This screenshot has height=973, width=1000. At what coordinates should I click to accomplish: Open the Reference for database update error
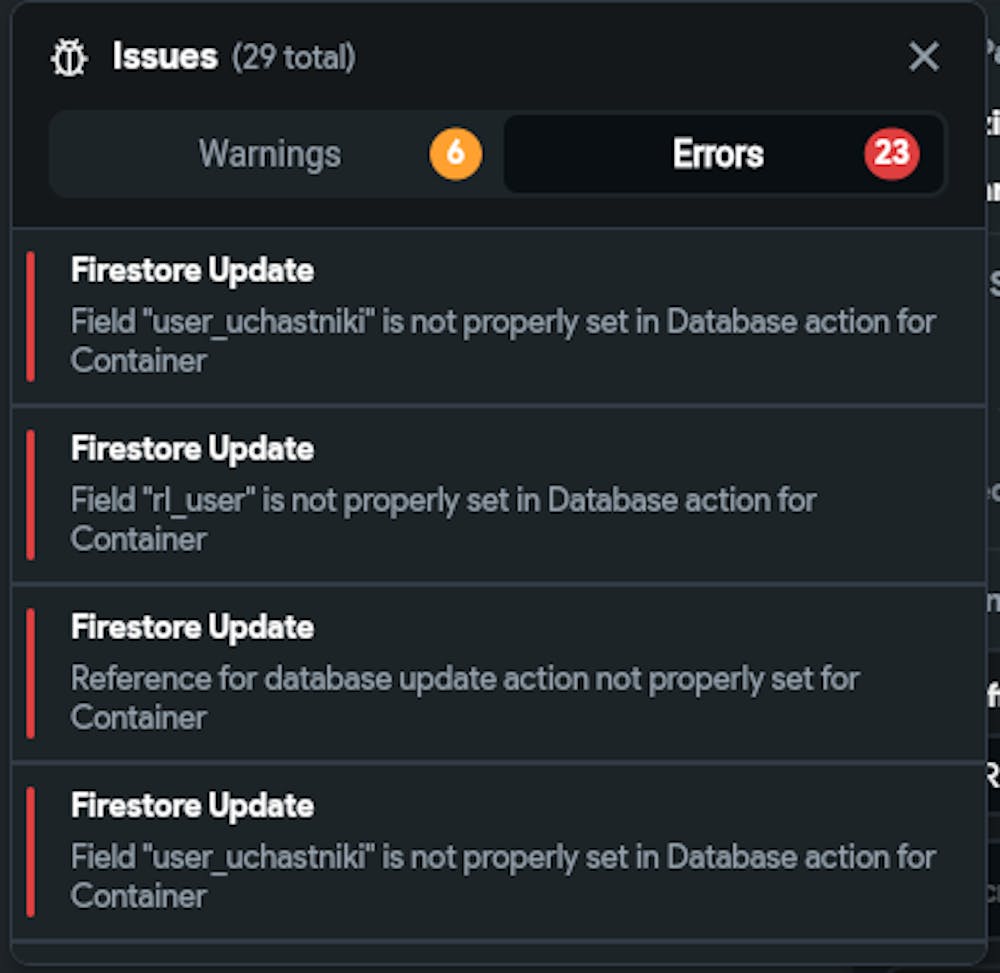(x=465, y=698)
